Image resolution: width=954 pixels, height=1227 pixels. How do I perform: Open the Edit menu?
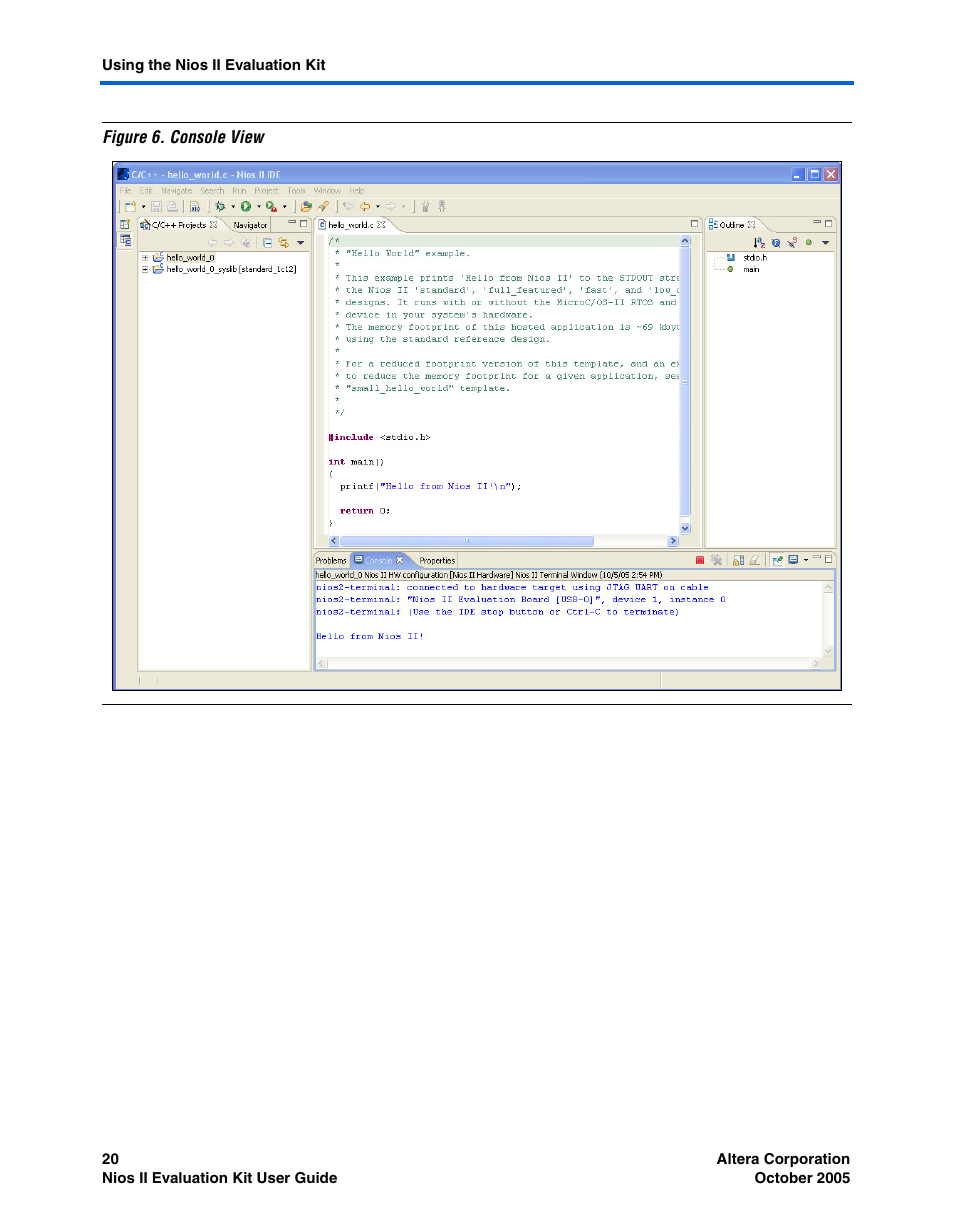146,190
